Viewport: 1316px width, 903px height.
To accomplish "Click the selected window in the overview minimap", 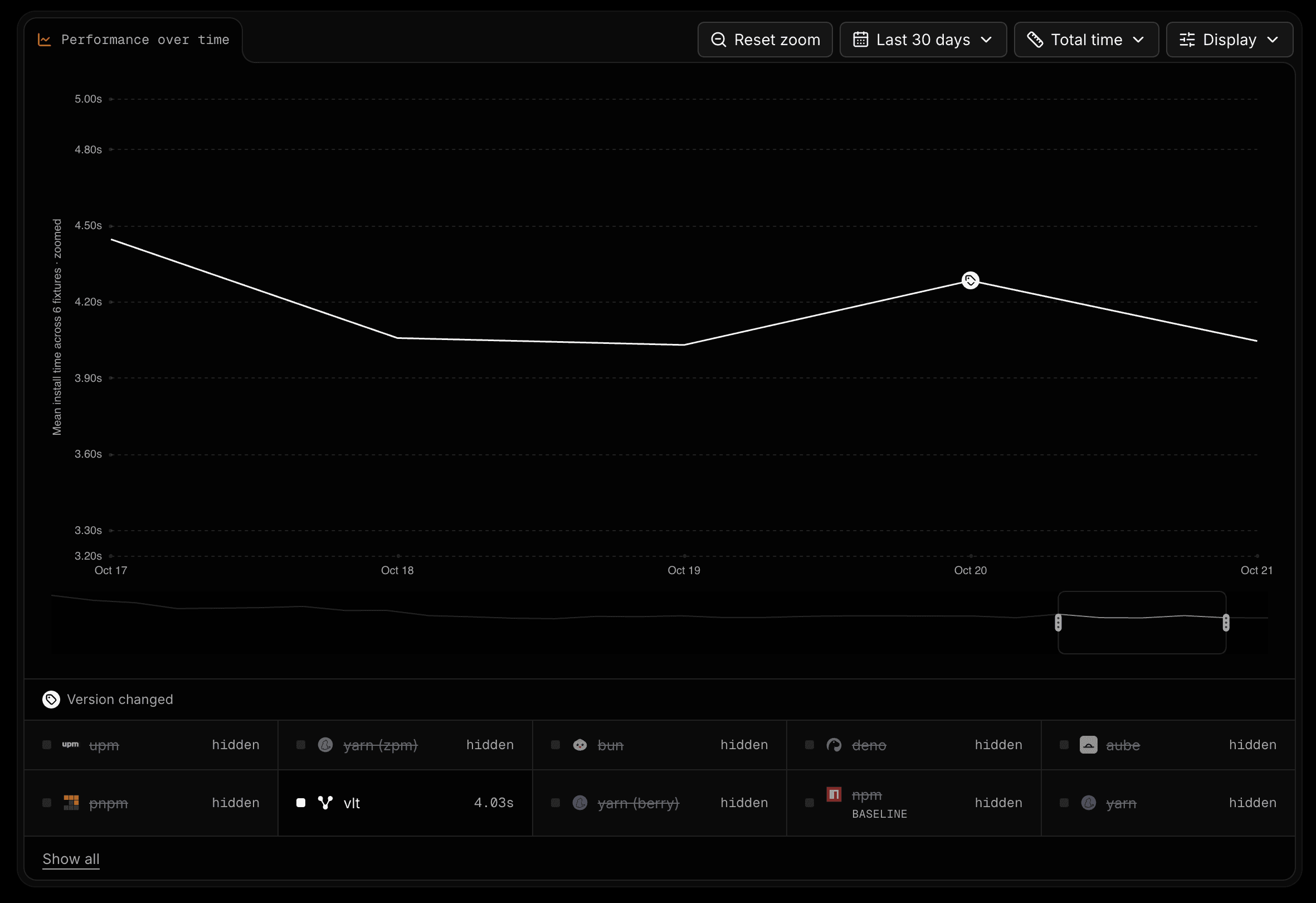I will [x=1142, y=623].
